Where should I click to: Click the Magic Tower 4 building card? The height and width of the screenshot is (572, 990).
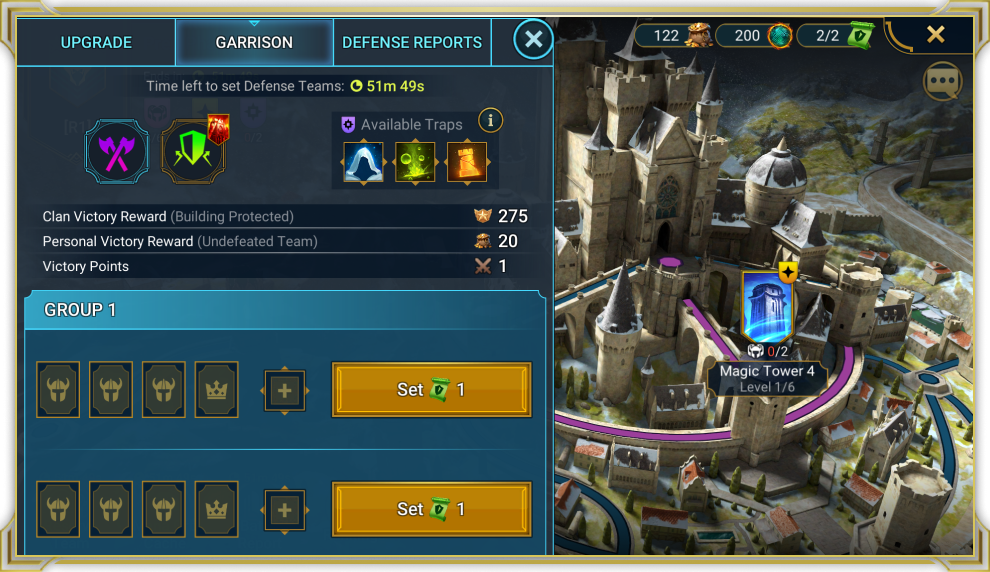tap(767, 306)
